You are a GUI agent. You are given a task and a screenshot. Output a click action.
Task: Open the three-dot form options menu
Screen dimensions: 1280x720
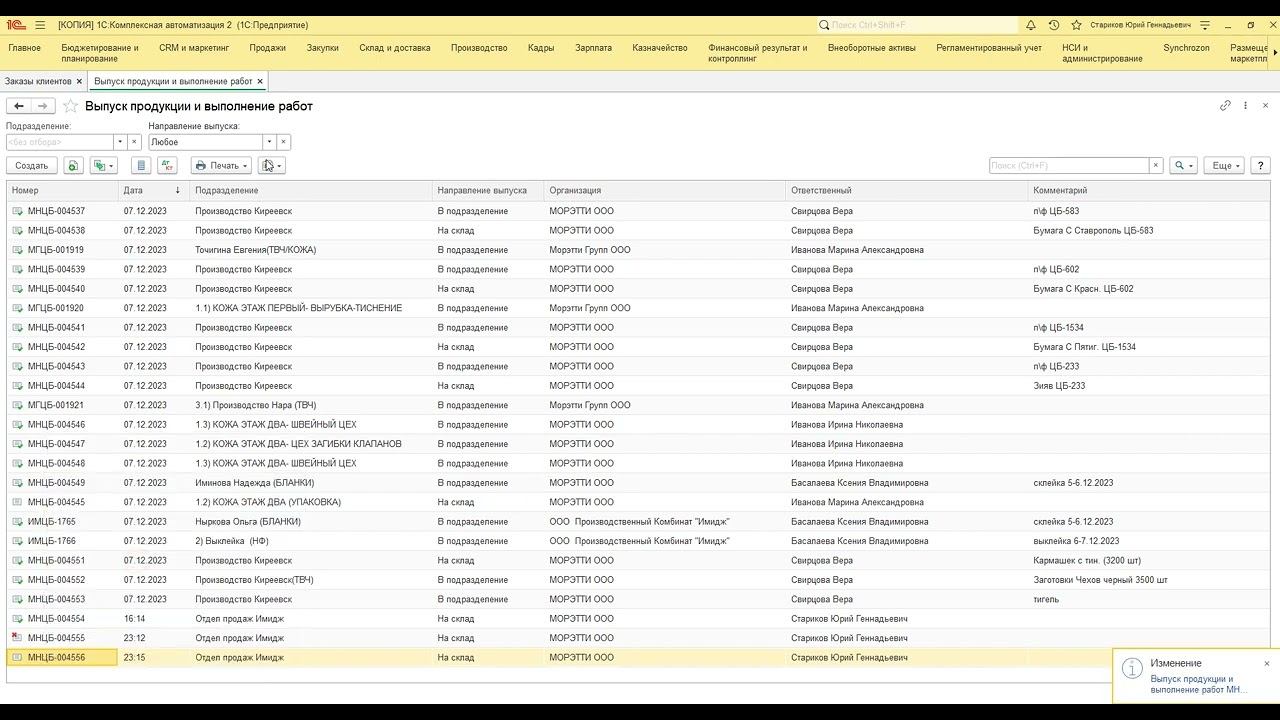(1245, 106)
